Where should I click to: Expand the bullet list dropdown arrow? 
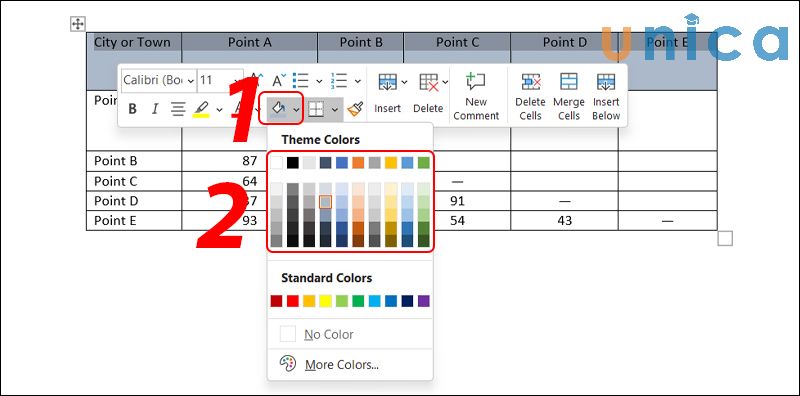(319, 81)
